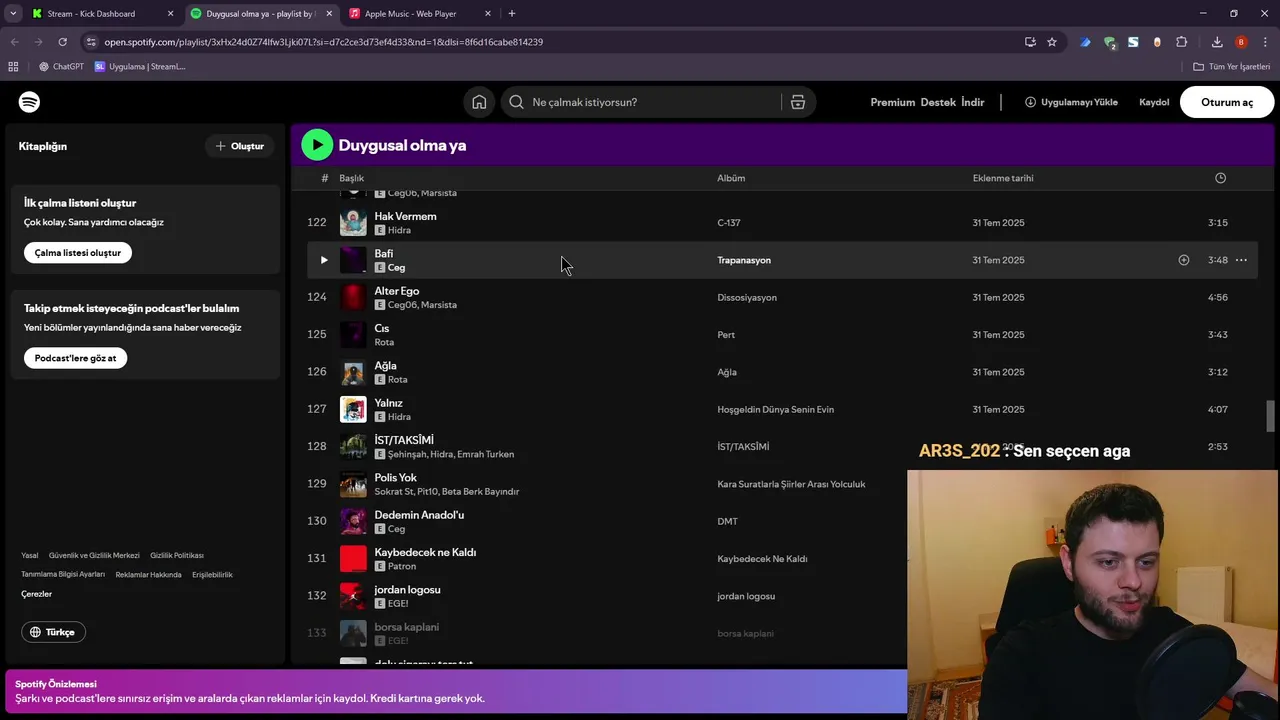
Task: Open the ChatGPT bookmark
Action: tap(61, 67)
